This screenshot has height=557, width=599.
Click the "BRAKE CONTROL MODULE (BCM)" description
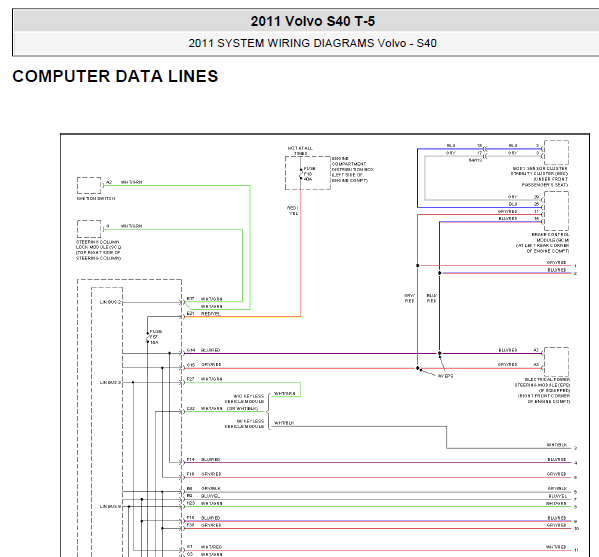542,243
